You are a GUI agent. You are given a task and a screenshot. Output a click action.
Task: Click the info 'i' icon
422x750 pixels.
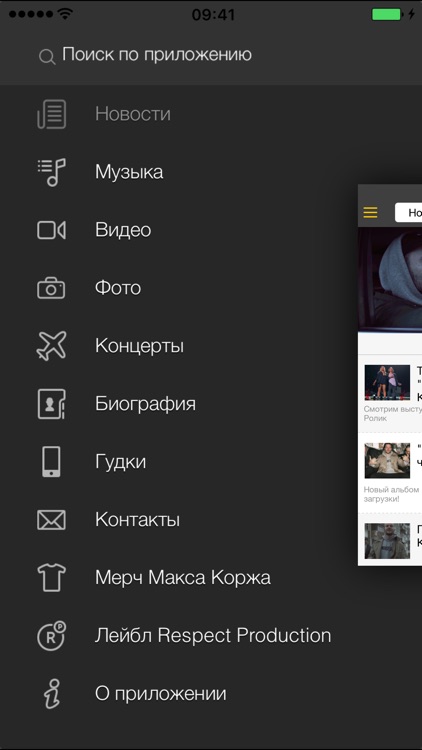51,694
